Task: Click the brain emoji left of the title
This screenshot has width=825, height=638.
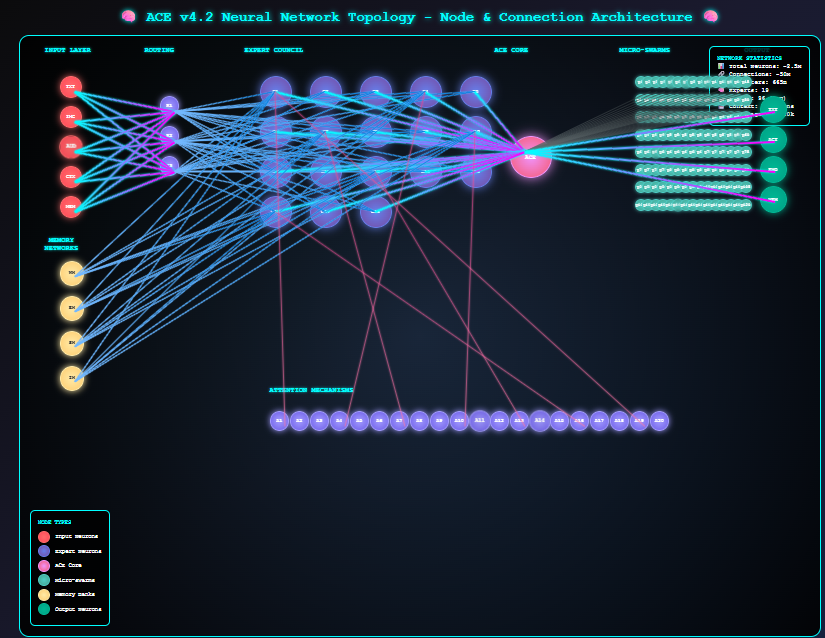Action: [128, 17]
